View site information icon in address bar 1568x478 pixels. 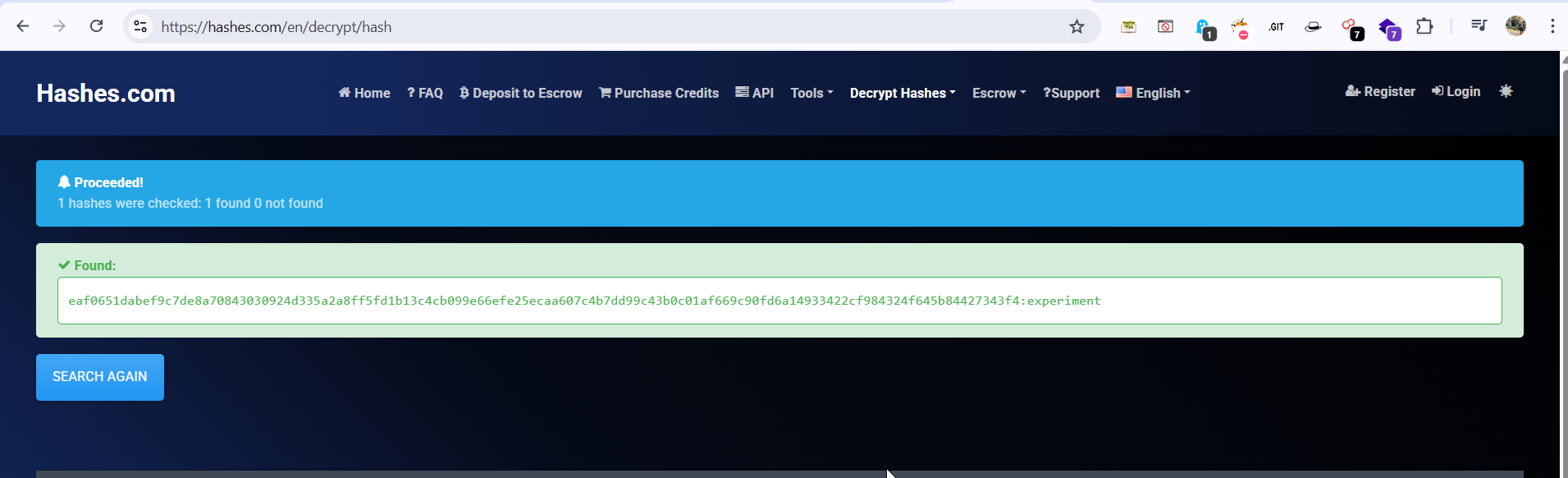pos(140,27)
